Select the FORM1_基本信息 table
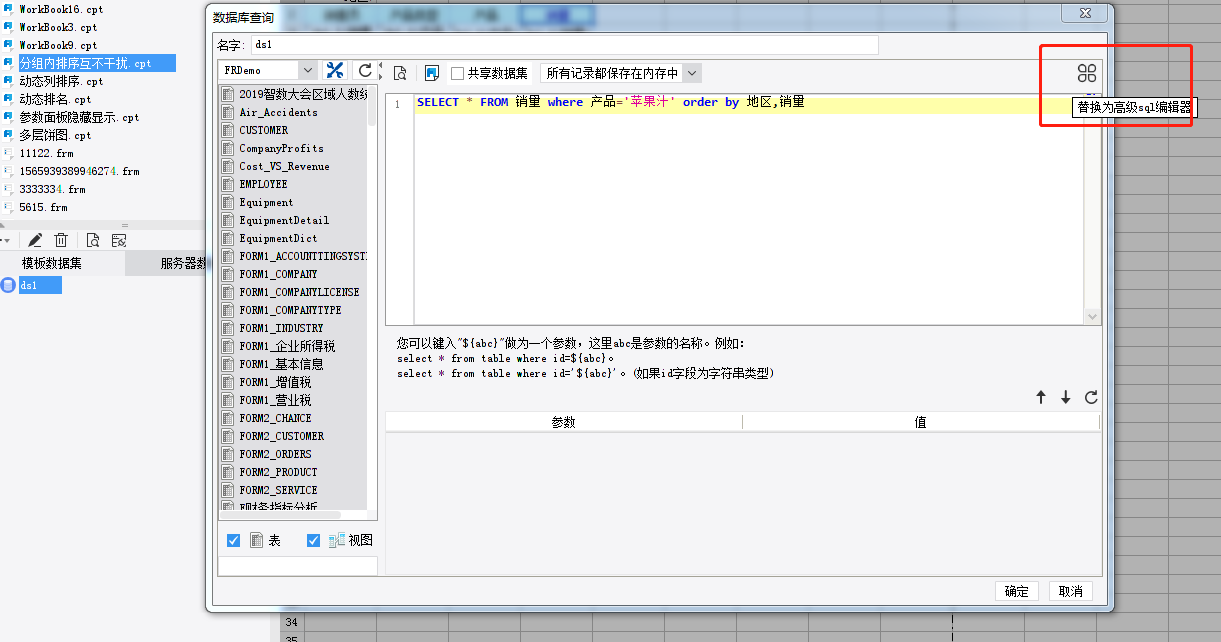 [x=281, y=364]
